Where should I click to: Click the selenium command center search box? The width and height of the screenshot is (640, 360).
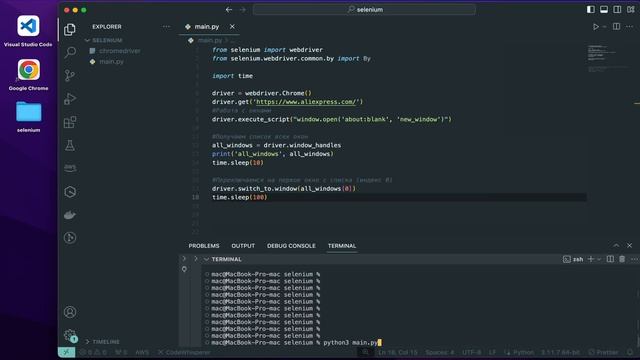[364, 9]
